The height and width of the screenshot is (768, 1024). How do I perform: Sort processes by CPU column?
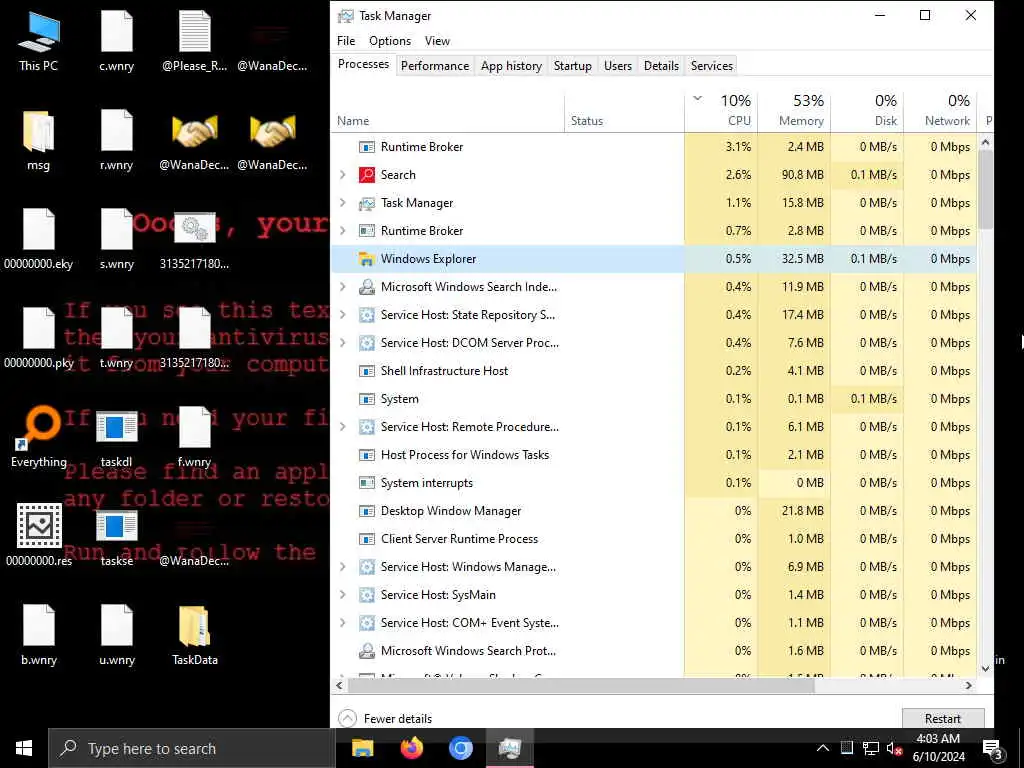(x=722, y=111)
